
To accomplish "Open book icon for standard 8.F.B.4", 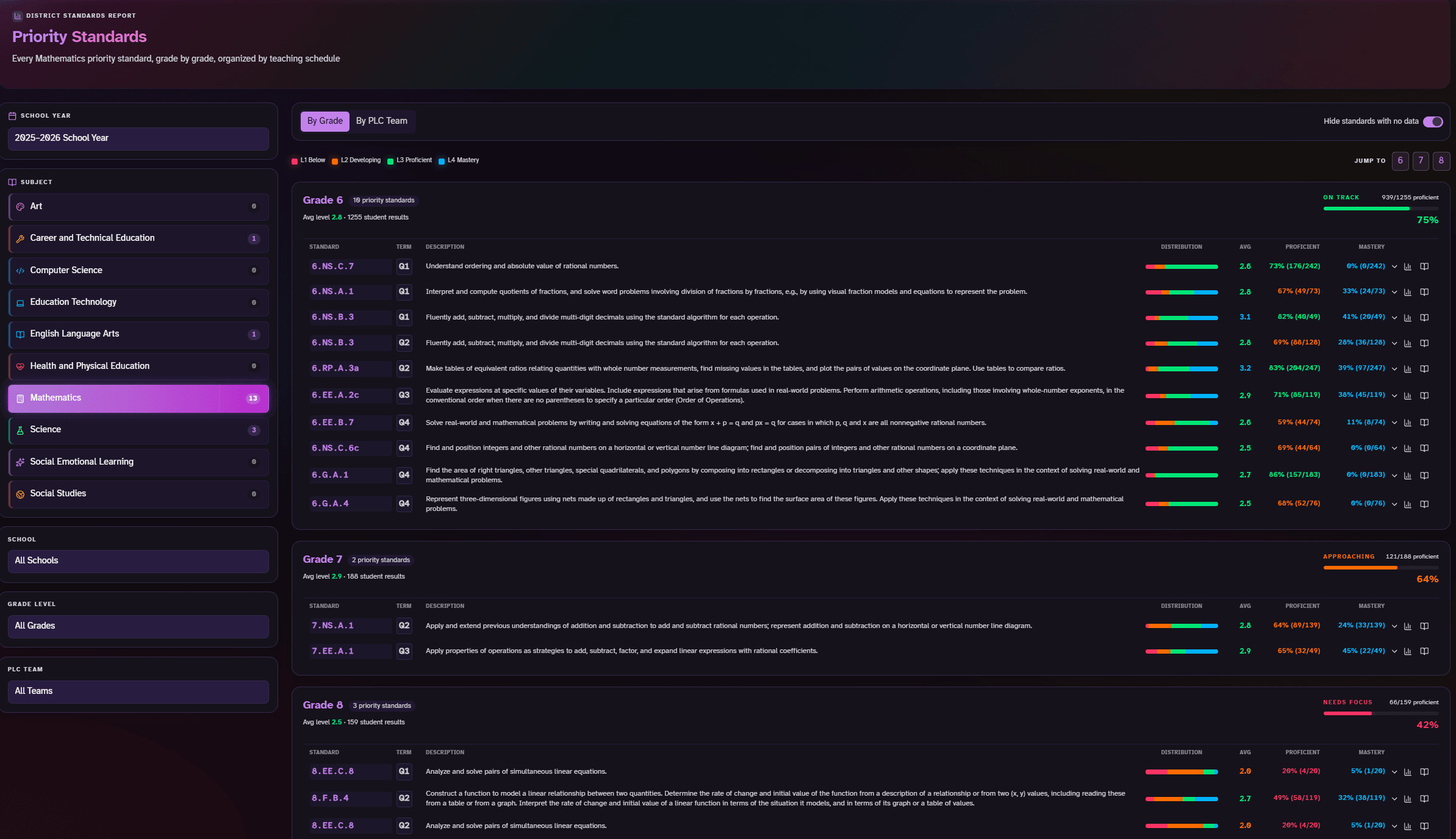I will coord(1424,798).
